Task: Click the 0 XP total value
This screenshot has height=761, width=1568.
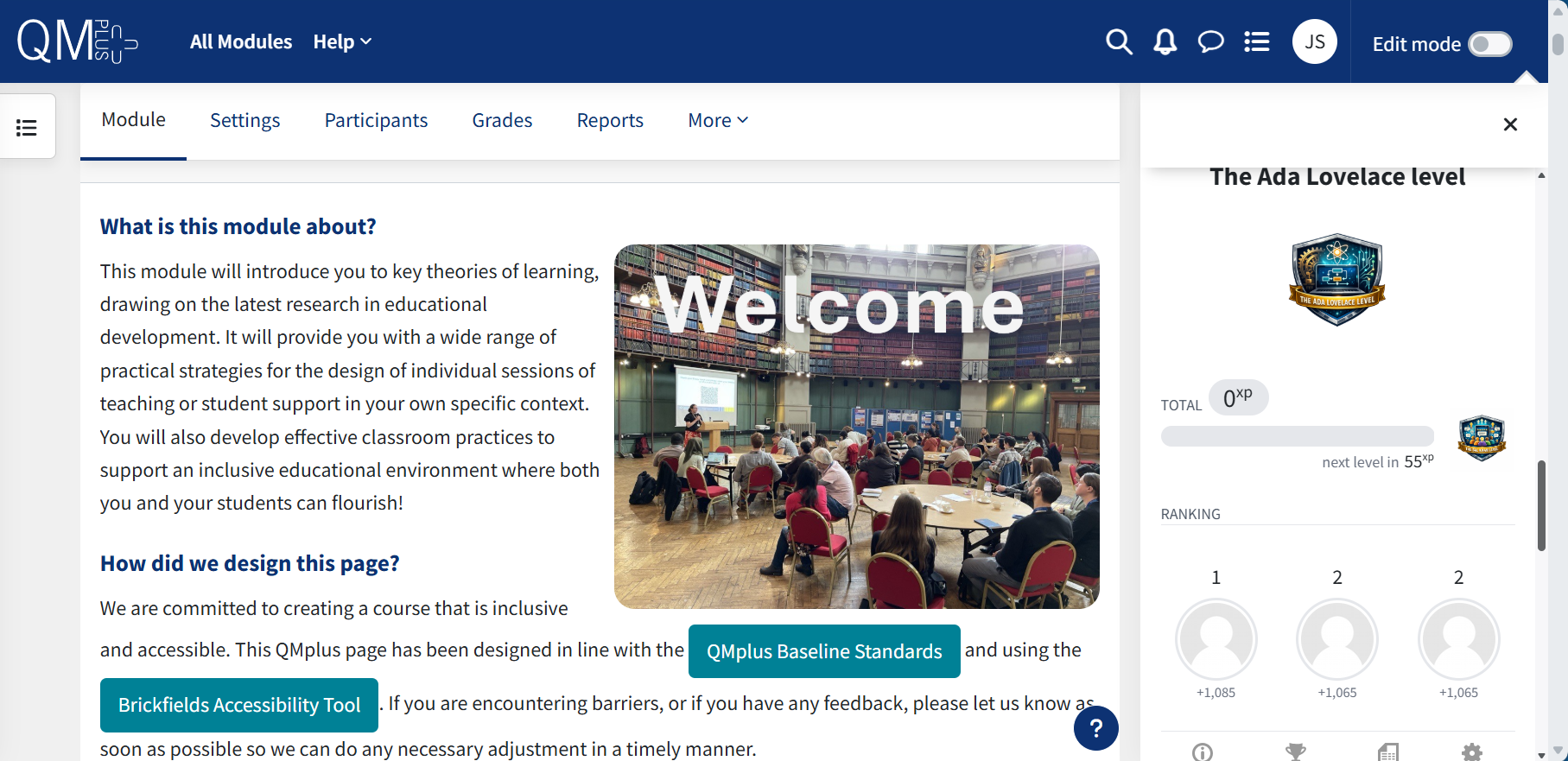Action: click(x=1238, y=397)
